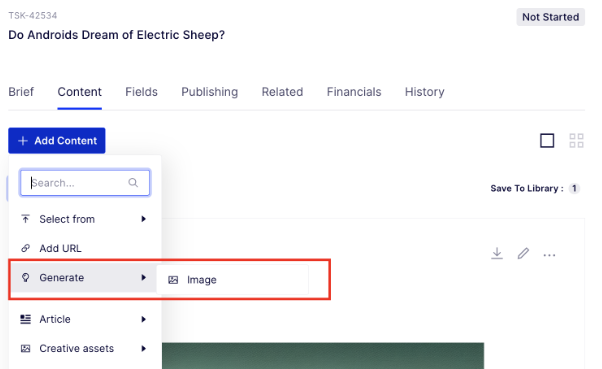
Task: Click the download icon on the asset
Action: pyautogui.click(x=497, y=253)
